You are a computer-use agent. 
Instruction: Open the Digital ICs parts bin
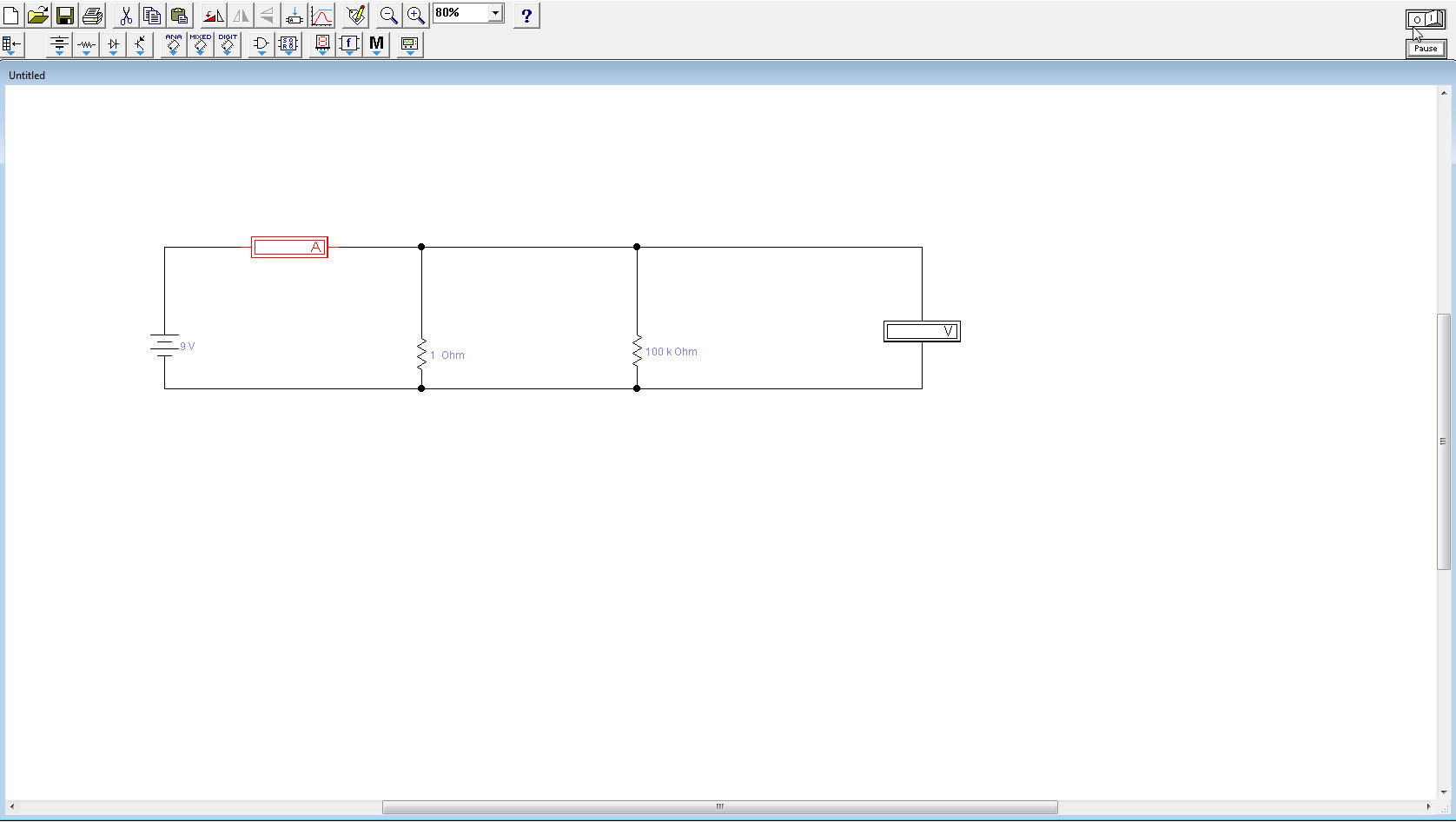pyautogui.click(x=228, y=45)
